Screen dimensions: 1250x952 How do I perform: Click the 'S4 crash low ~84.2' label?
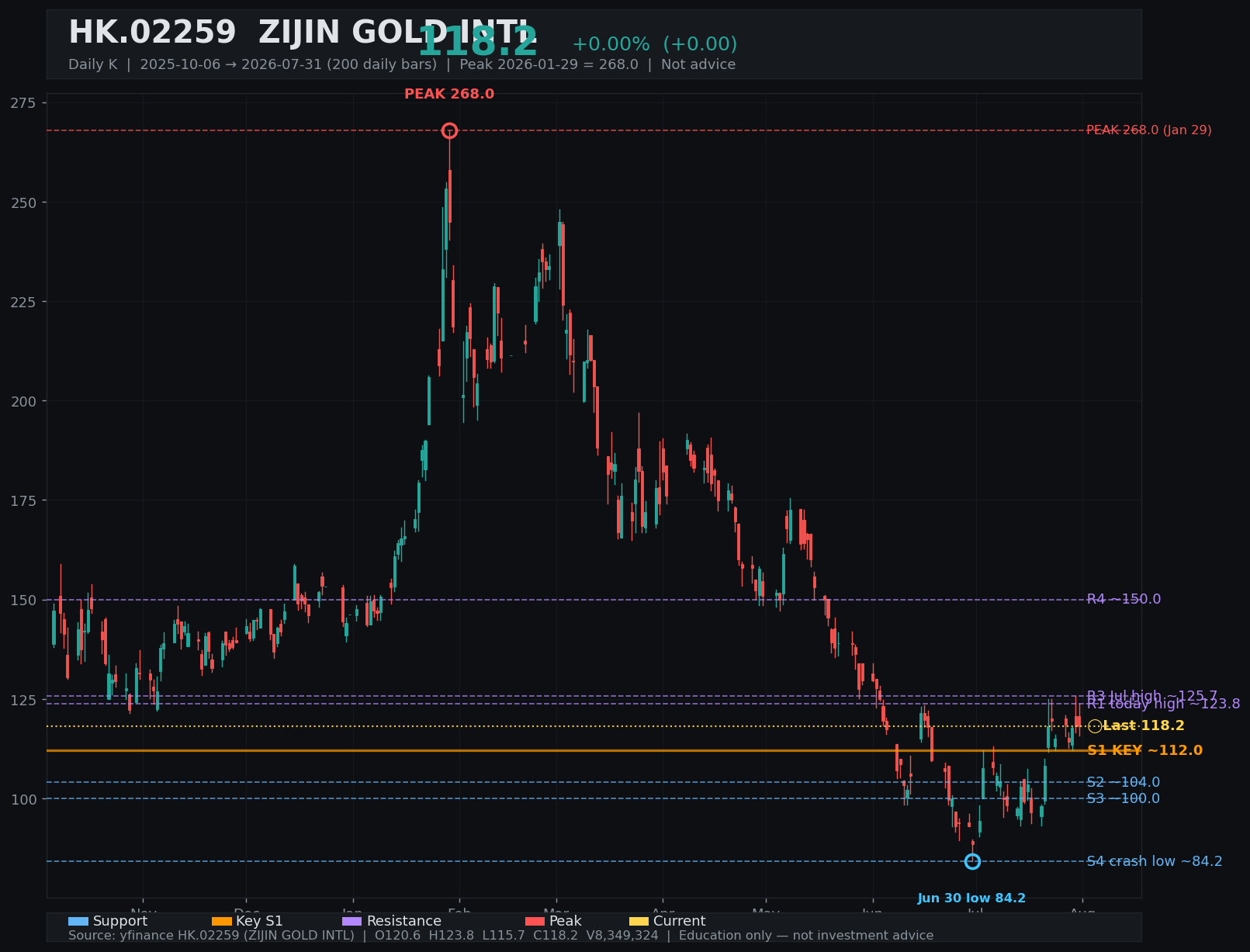click(x=1155, y=862)
